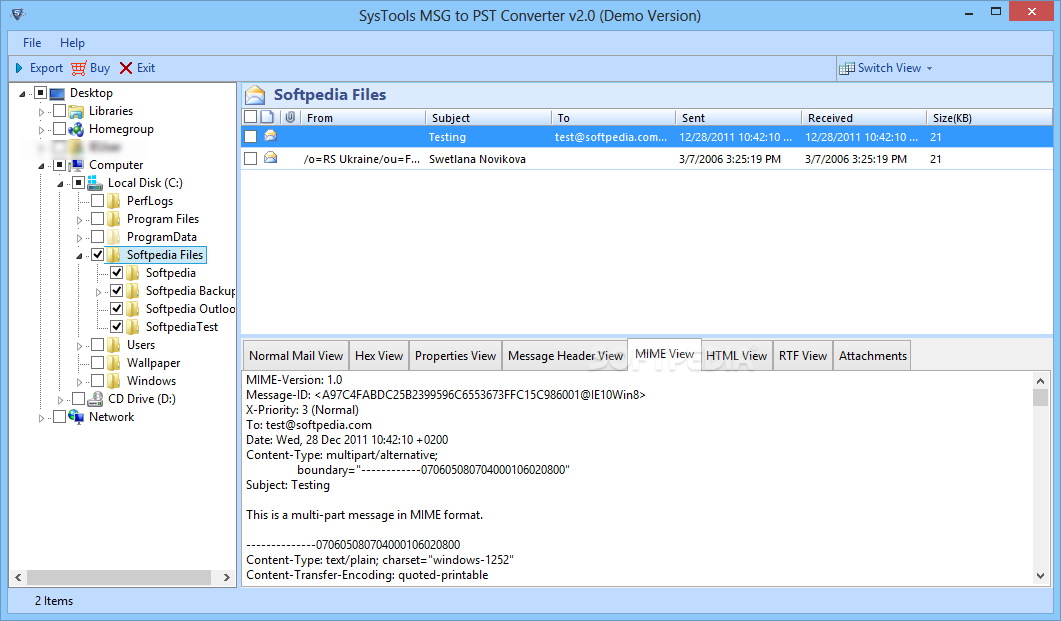Collapse the Desktop tree node
The height and width of the screenshot is (621, 1061).
coord(22,94)
